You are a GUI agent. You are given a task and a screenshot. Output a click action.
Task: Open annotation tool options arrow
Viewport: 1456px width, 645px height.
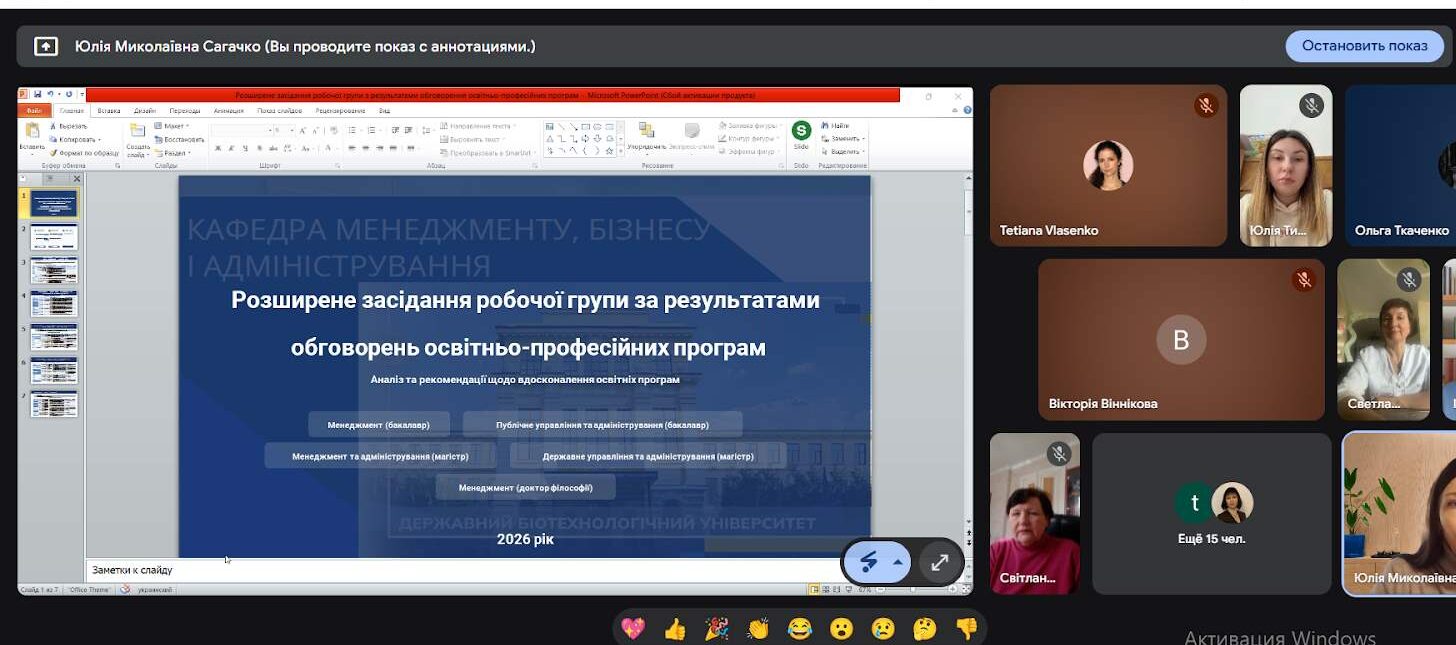898,562
